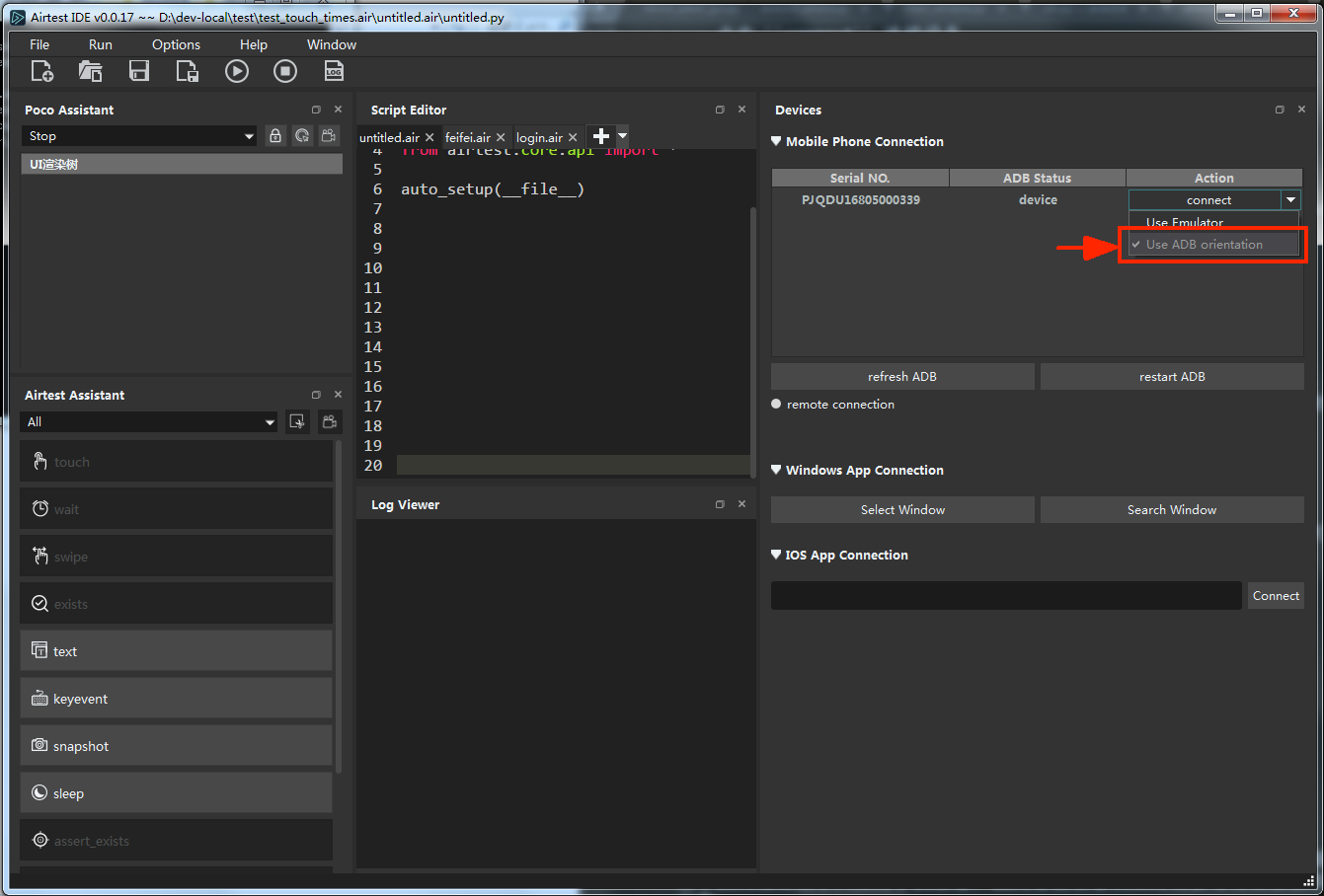This screenshot has height=896, width=1324.
Task: Float the Log Viewer panel
Action: point(720,504)
